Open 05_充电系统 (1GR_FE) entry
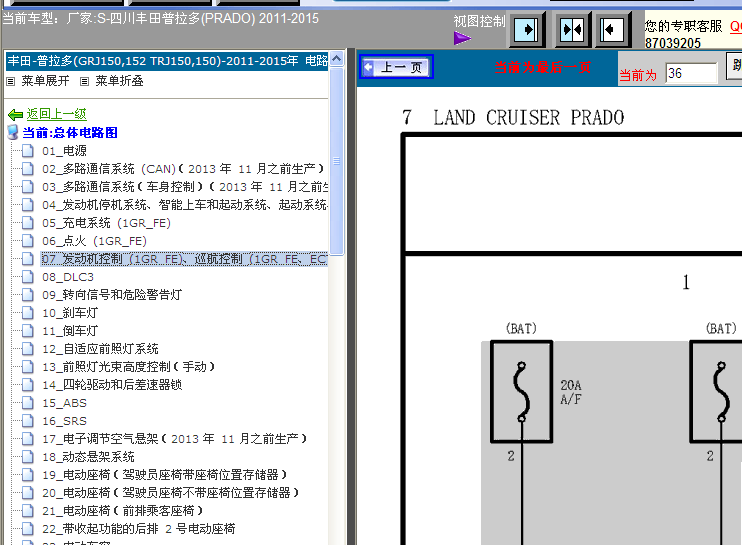The height and width of the screenshot is (545, 742). (106, 223)
